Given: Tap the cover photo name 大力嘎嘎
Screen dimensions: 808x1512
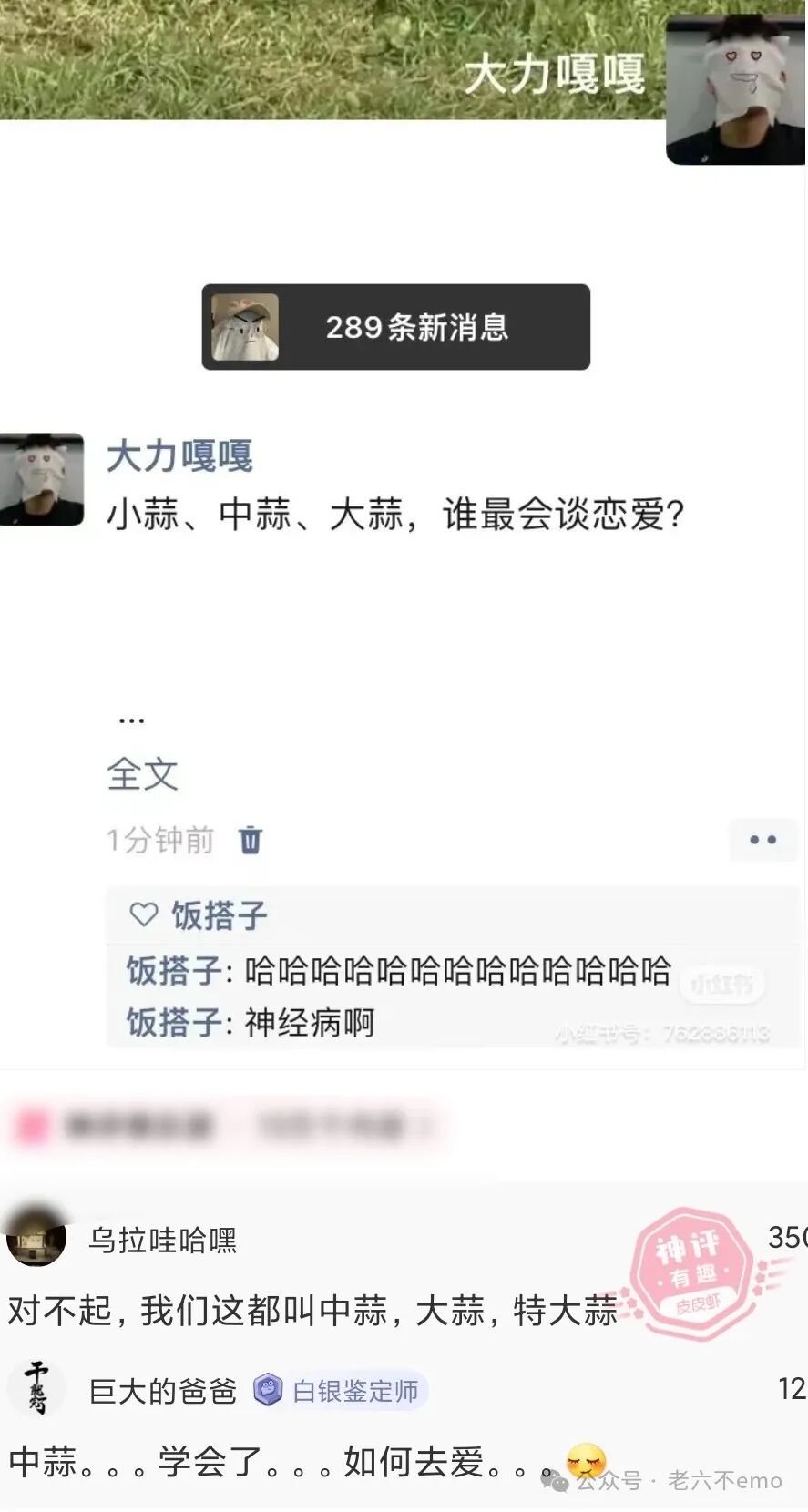Looking at the screenshot, I should click(555, 74).
